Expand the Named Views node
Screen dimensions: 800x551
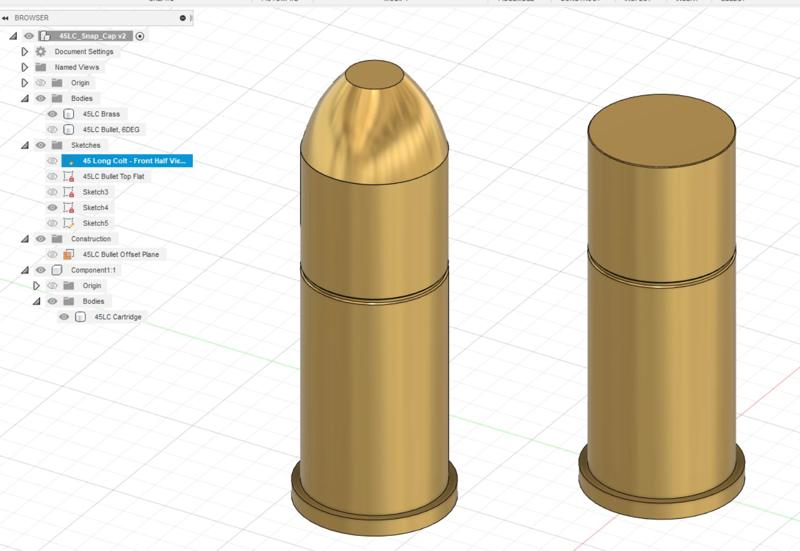pos(24,67)
